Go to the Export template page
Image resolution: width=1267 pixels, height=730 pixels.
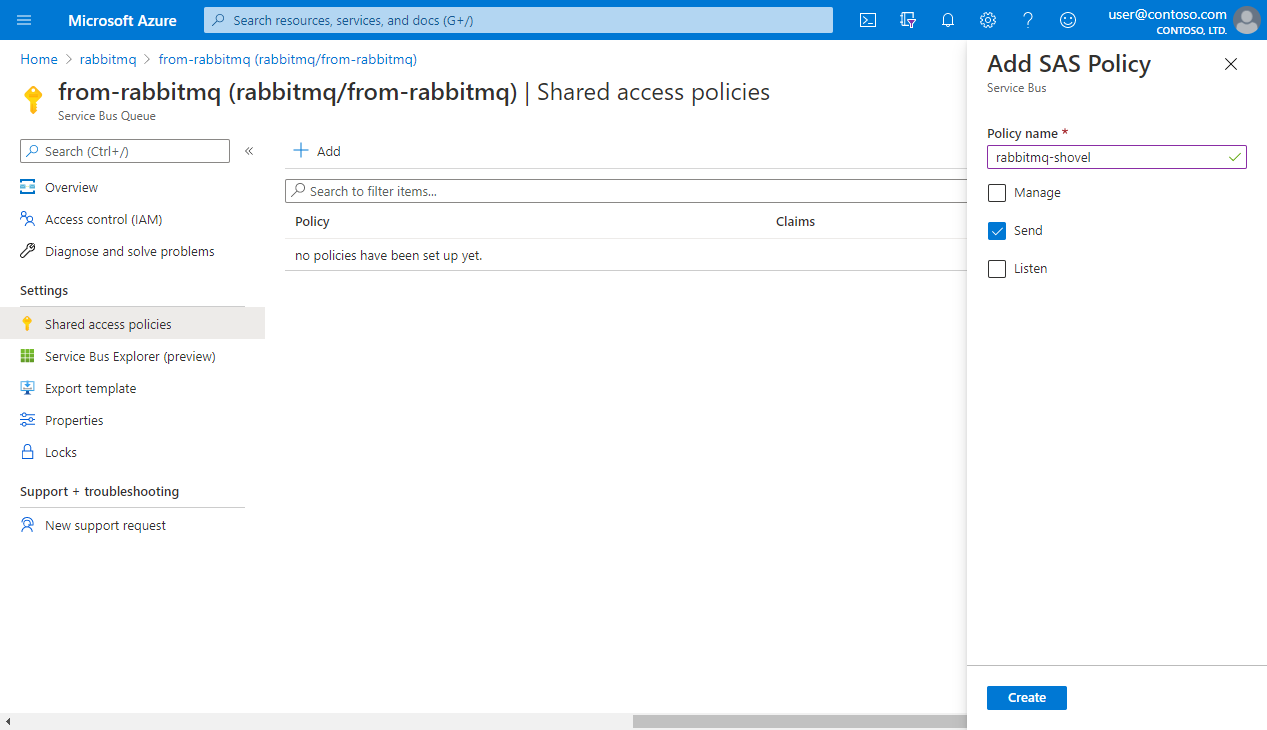pos(90,388)
